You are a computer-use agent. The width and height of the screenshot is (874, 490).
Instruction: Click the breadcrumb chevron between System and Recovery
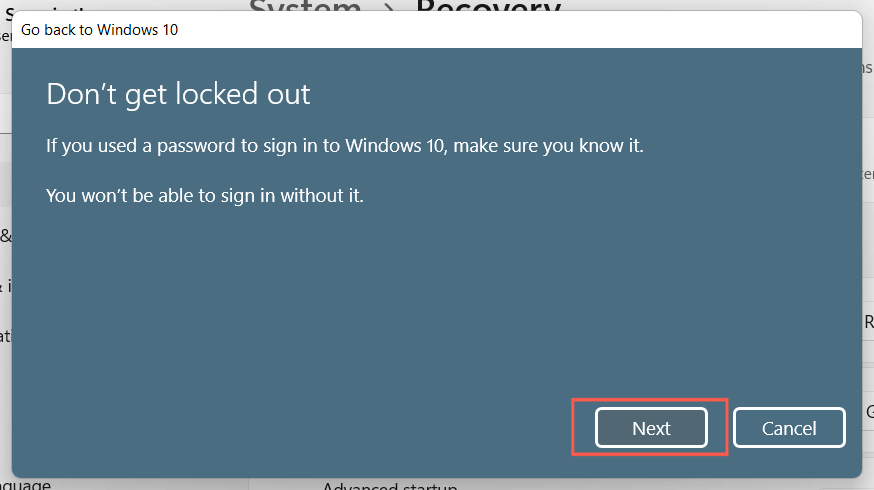[x=389, y=8]
